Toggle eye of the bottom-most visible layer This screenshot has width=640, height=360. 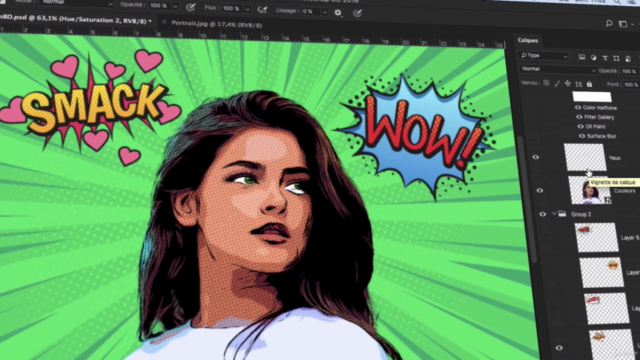click(559, 348)
